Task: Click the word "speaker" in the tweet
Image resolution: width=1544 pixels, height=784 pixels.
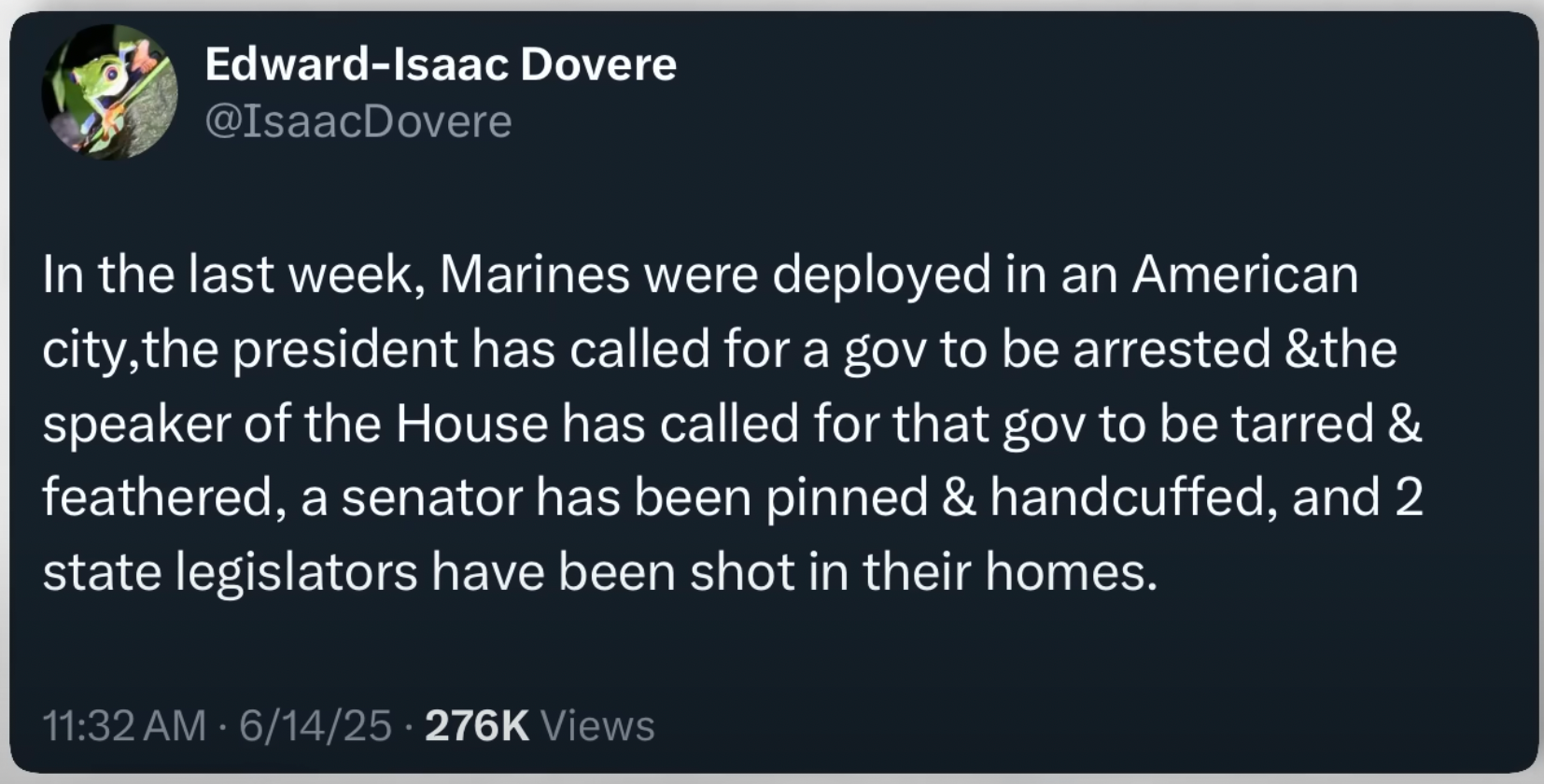Action: point(135,424)
